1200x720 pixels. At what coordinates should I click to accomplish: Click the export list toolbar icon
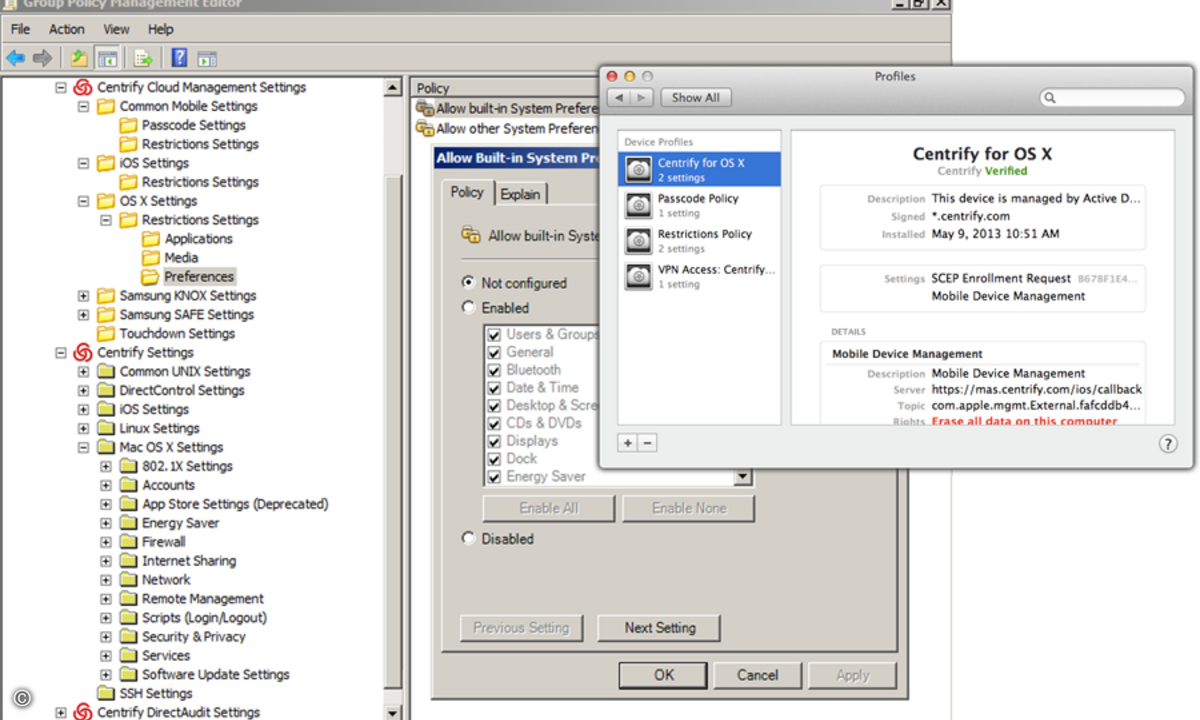(x=143, y=58)
